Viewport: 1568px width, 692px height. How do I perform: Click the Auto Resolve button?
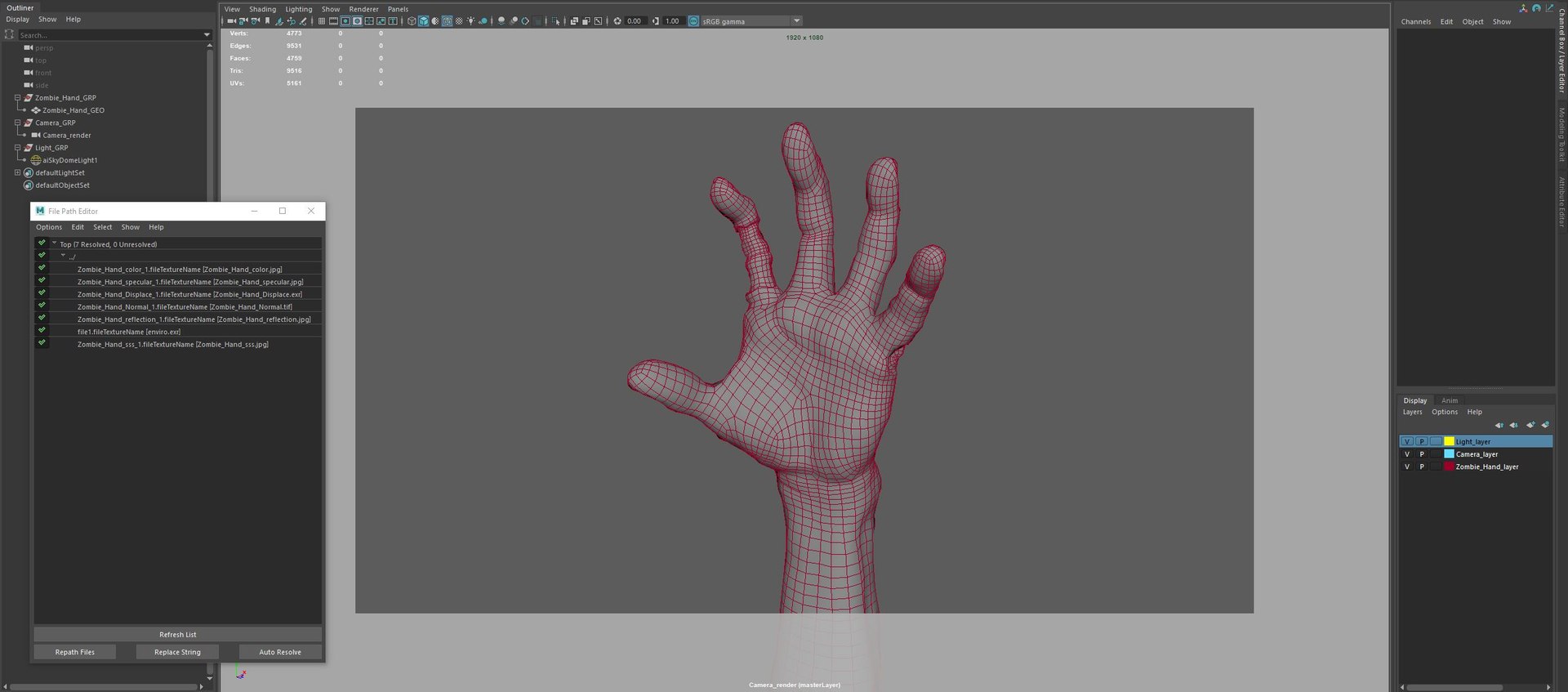(x=280, y=652)
